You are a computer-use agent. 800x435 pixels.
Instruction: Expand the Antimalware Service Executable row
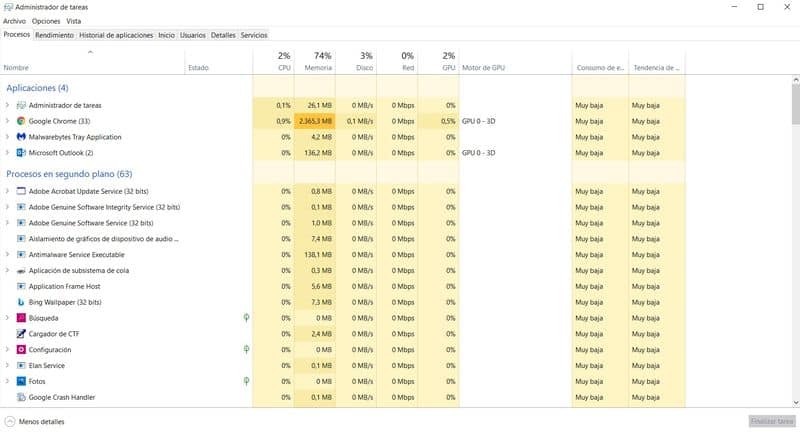(7, 255)
